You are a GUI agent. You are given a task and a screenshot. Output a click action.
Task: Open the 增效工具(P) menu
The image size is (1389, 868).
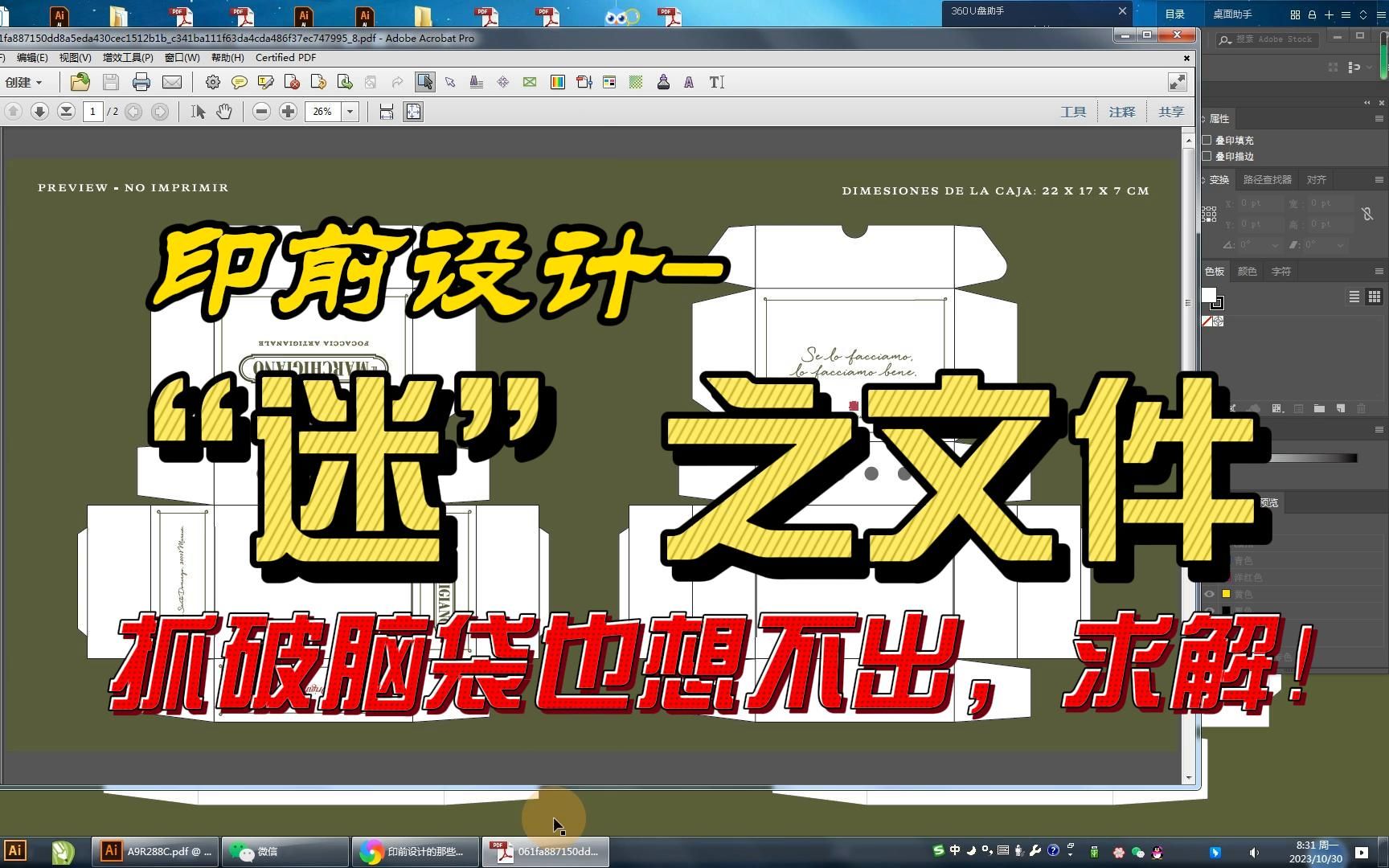(128, 58)
